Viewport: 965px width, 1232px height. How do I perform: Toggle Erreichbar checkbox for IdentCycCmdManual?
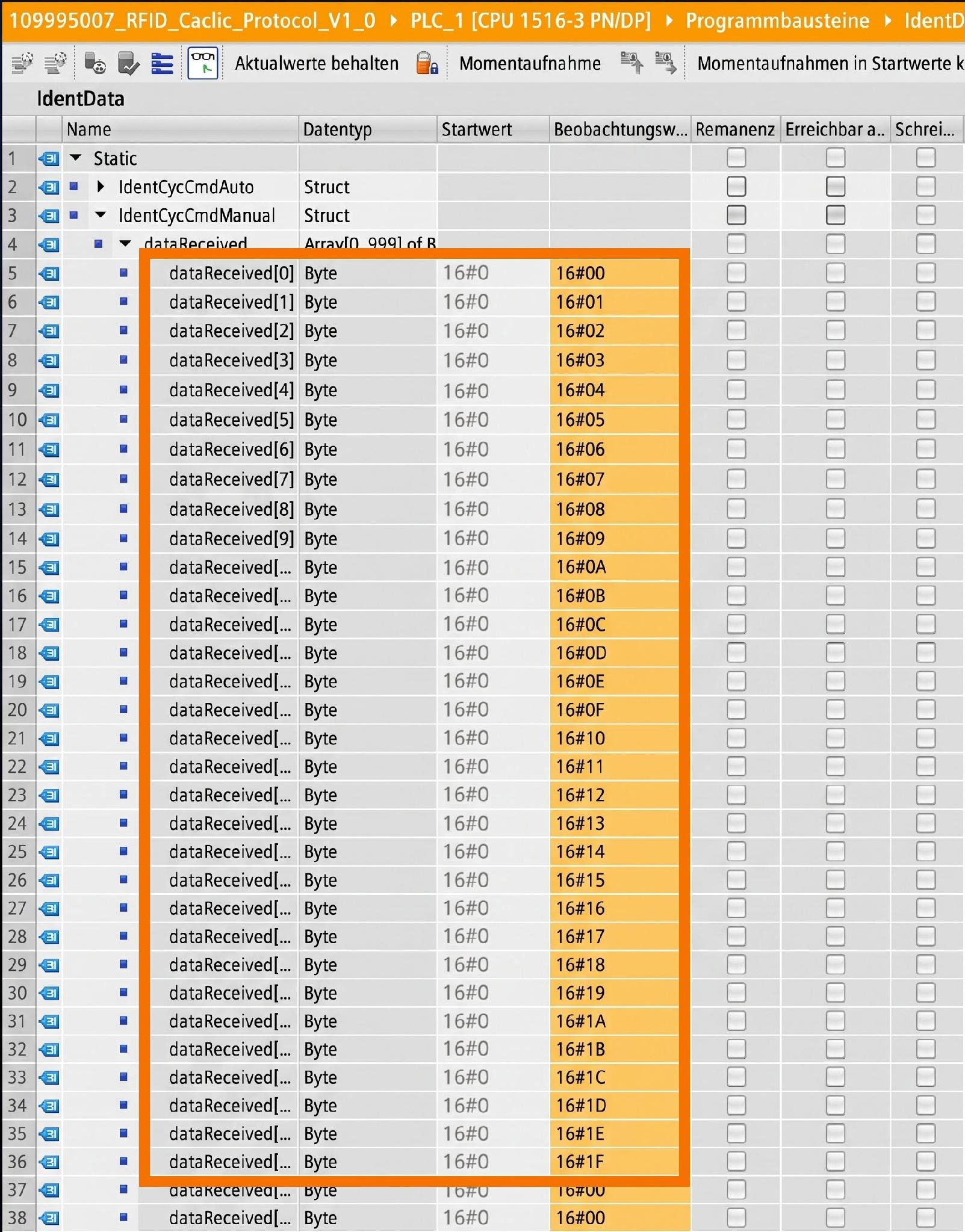point(835,215)
